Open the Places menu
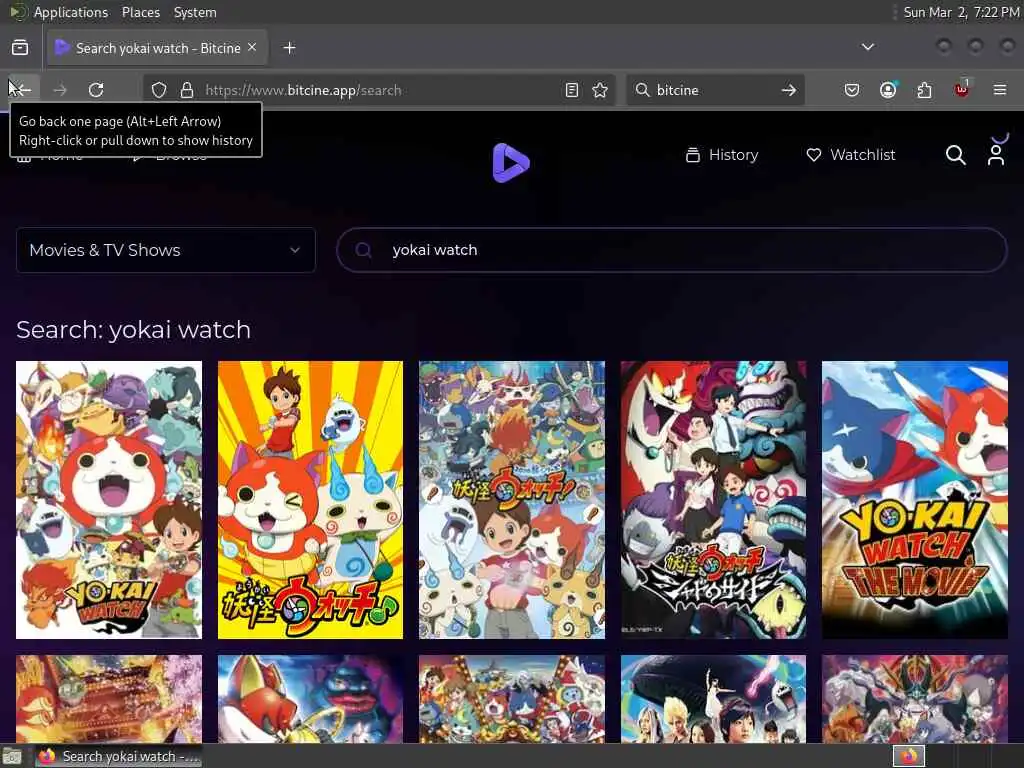 pos(140,12)
